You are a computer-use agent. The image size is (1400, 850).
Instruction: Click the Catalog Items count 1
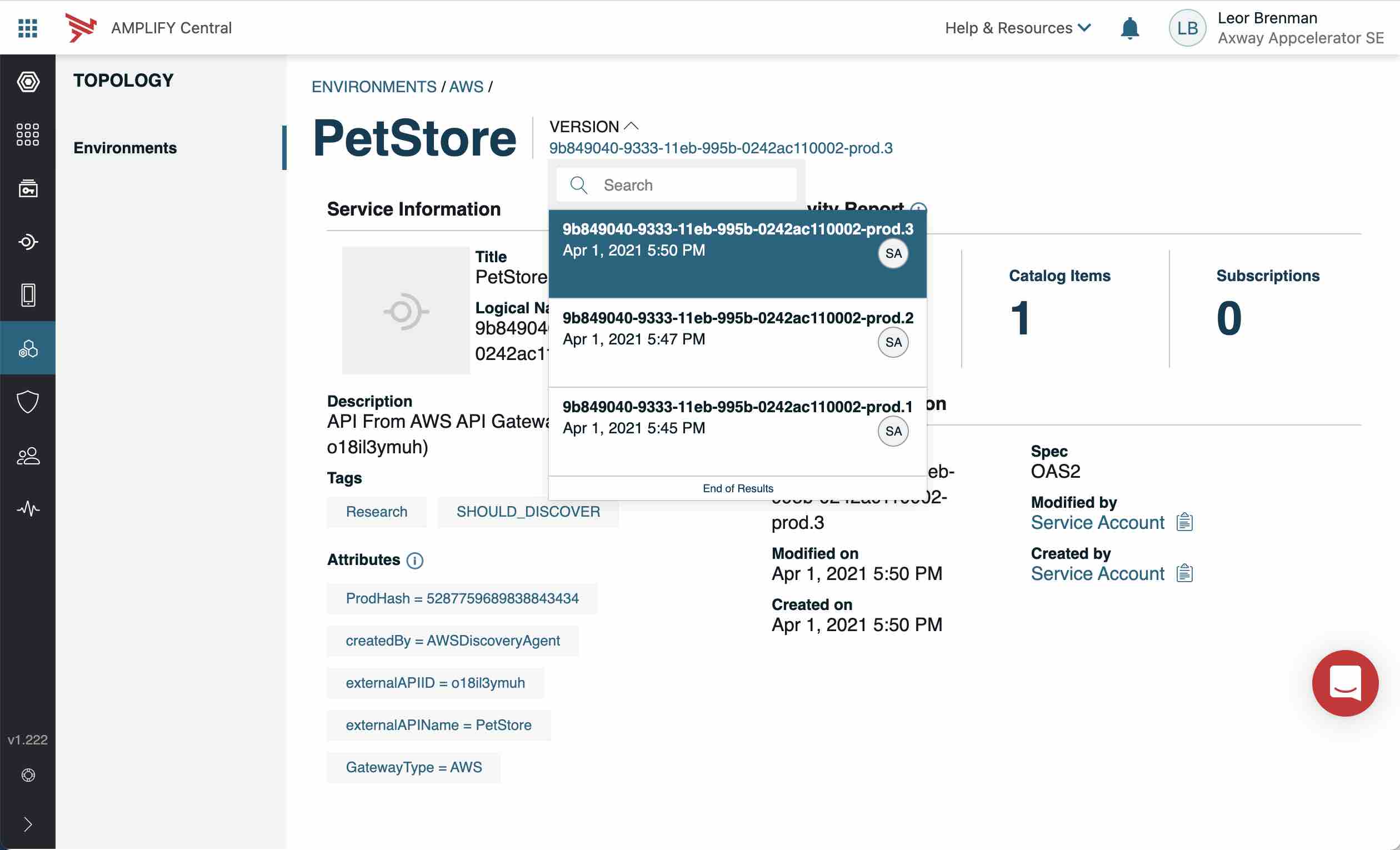(x=1020, y=318)
